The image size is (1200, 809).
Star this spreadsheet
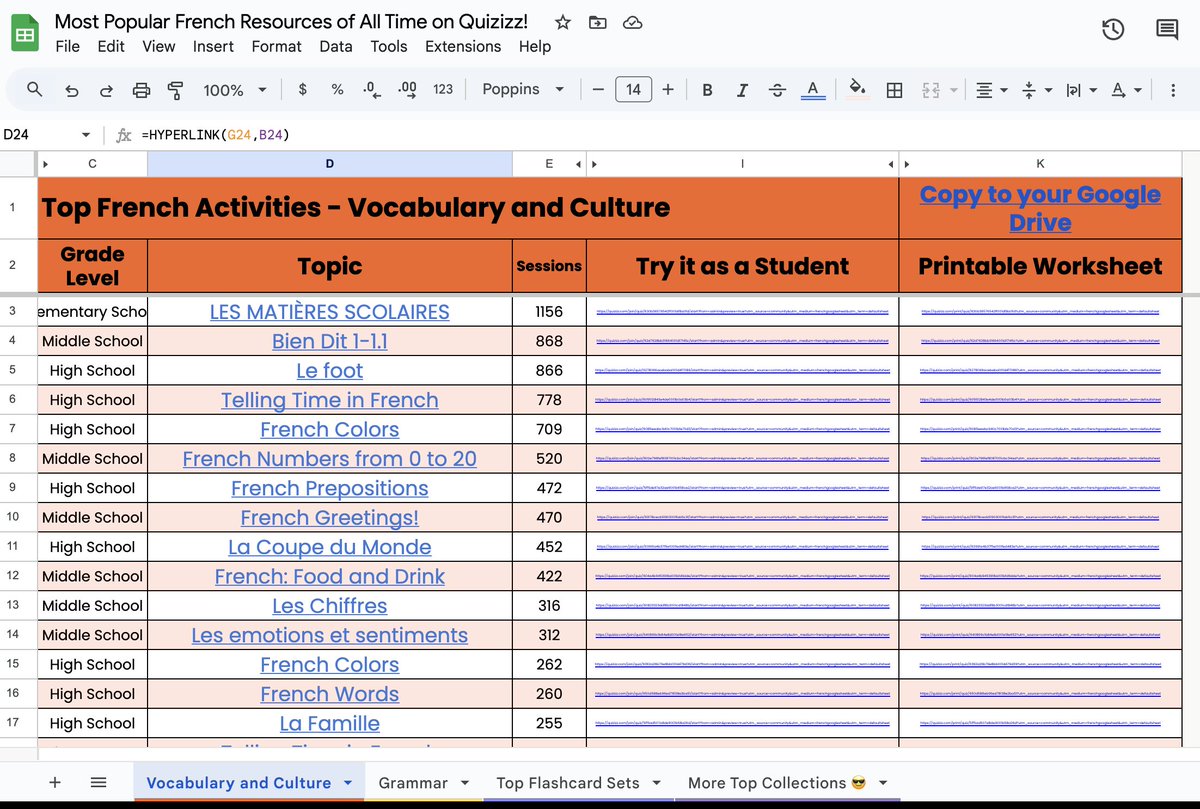[x=563, y=22]
